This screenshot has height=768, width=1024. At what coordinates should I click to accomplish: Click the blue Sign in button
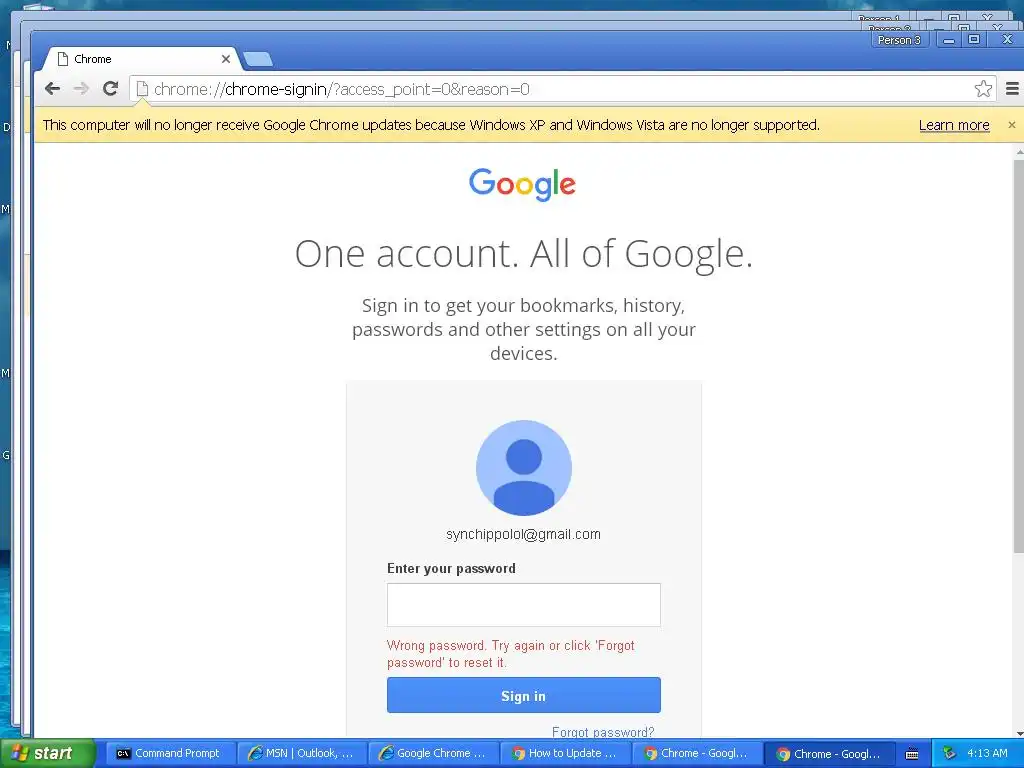[x=524, y=696]
